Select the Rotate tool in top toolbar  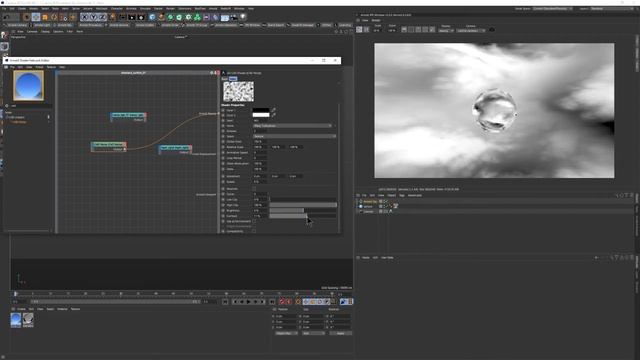[x=54, y=17]
